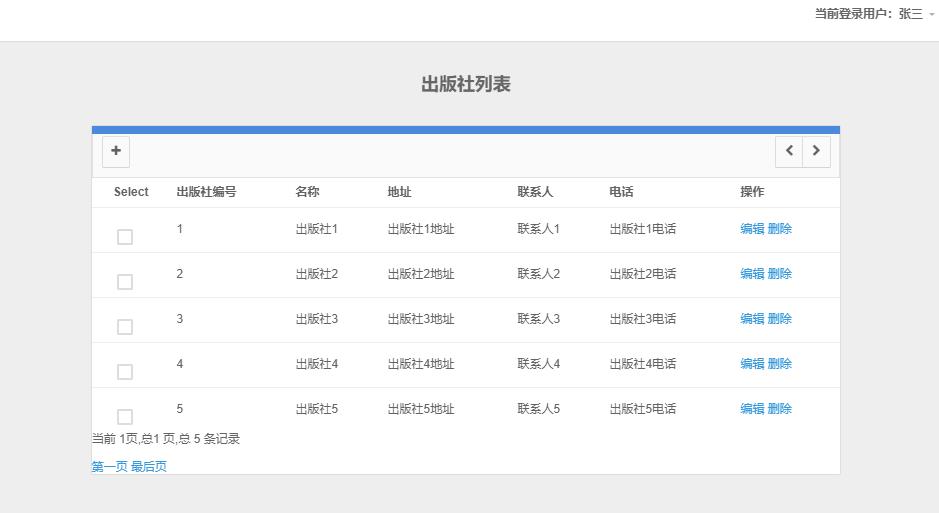Edit 出版社3 via 编辑 link
The height and width of the screenshot is (513, 939).
click(x=752, y=319)
